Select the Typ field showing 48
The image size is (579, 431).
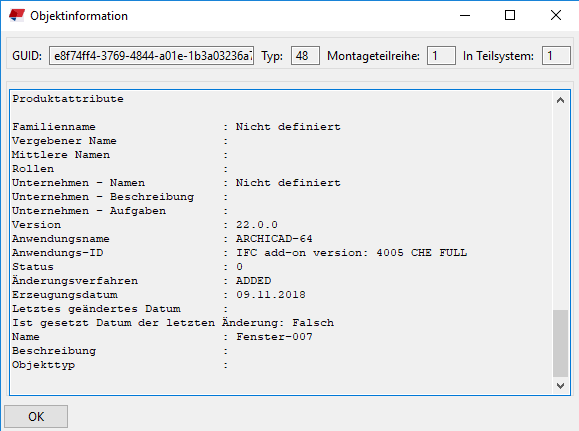click(x=305, y=56)
